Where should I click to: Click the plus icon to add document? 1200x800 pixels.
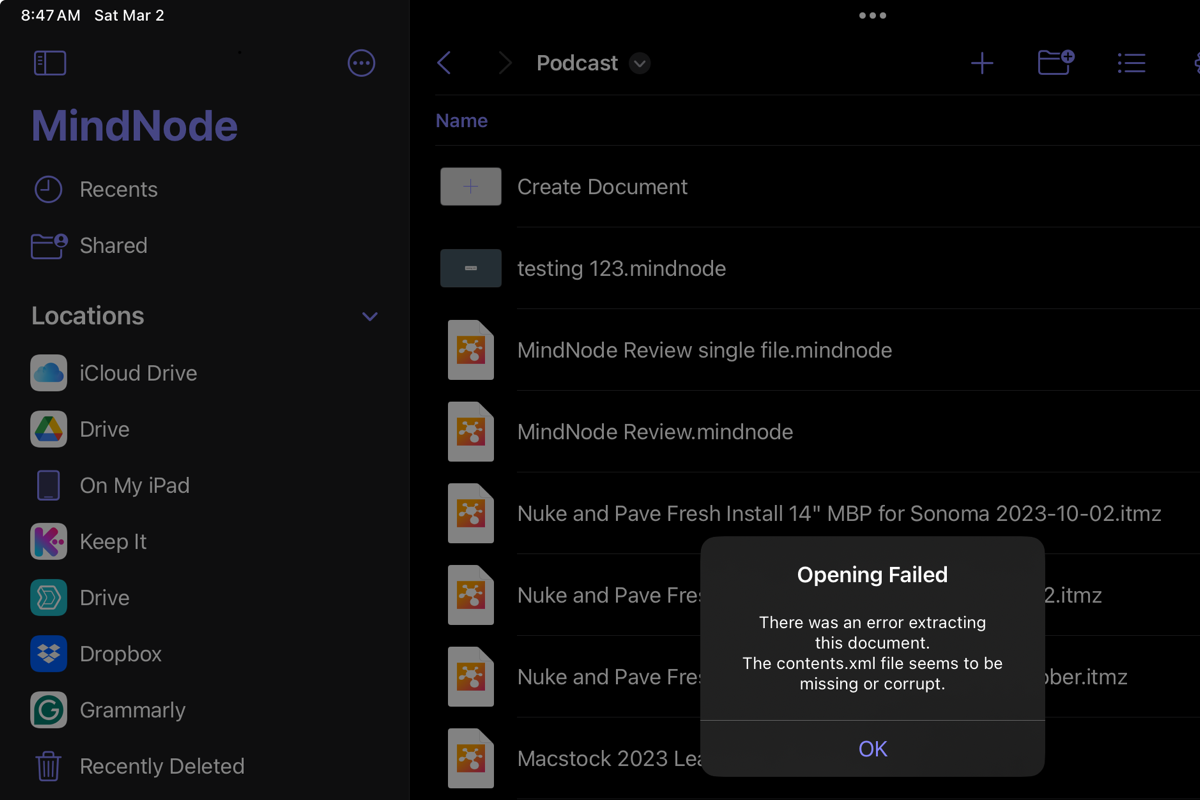pyautogui.click(x=982, y=63)
